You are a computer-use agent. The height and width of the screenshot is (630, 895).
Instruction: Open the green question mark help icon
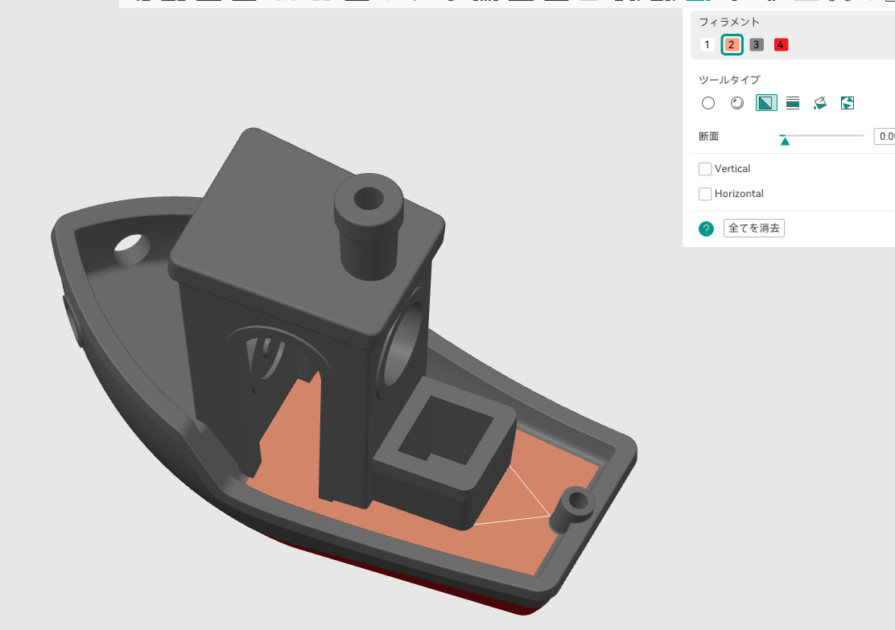click(706, 229)
